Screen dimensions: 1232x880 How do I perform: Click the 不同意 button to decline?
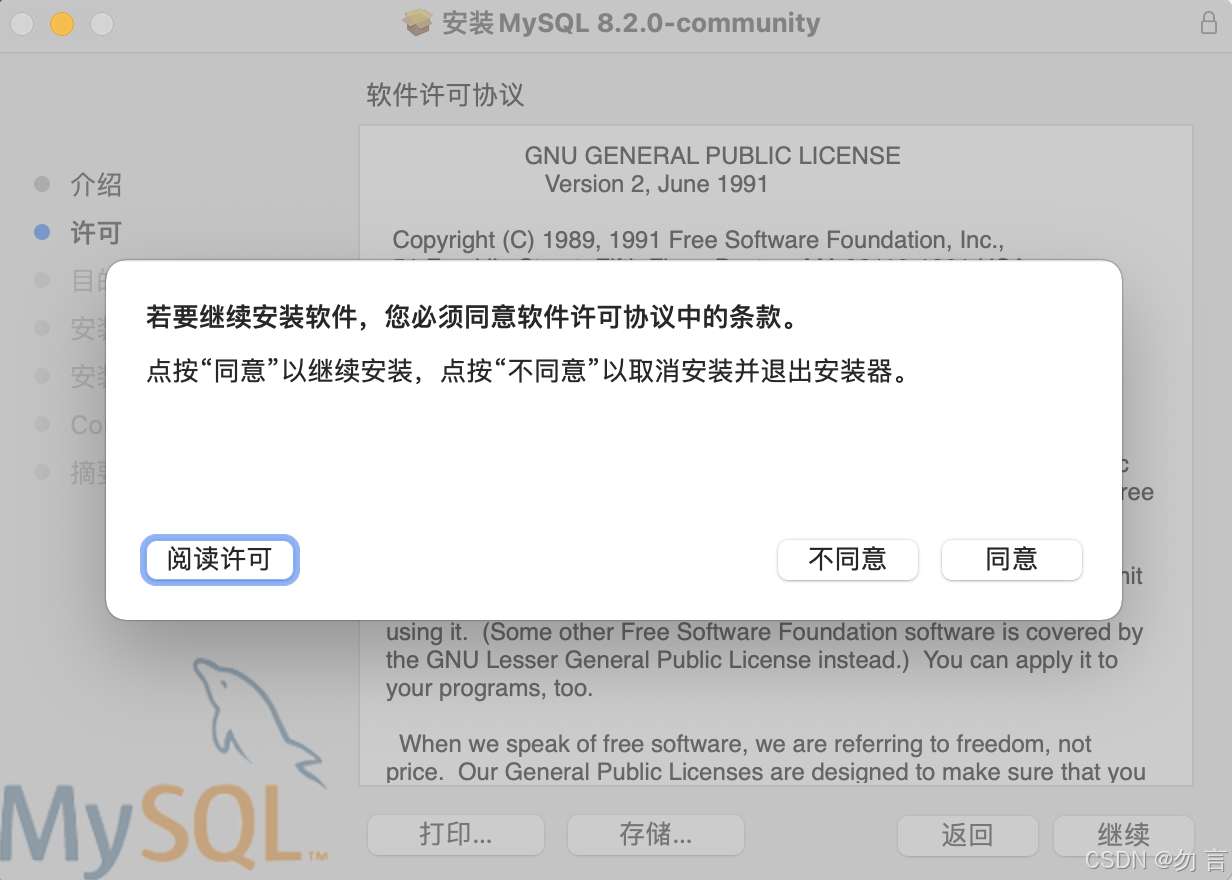click(x=847, y=559)
